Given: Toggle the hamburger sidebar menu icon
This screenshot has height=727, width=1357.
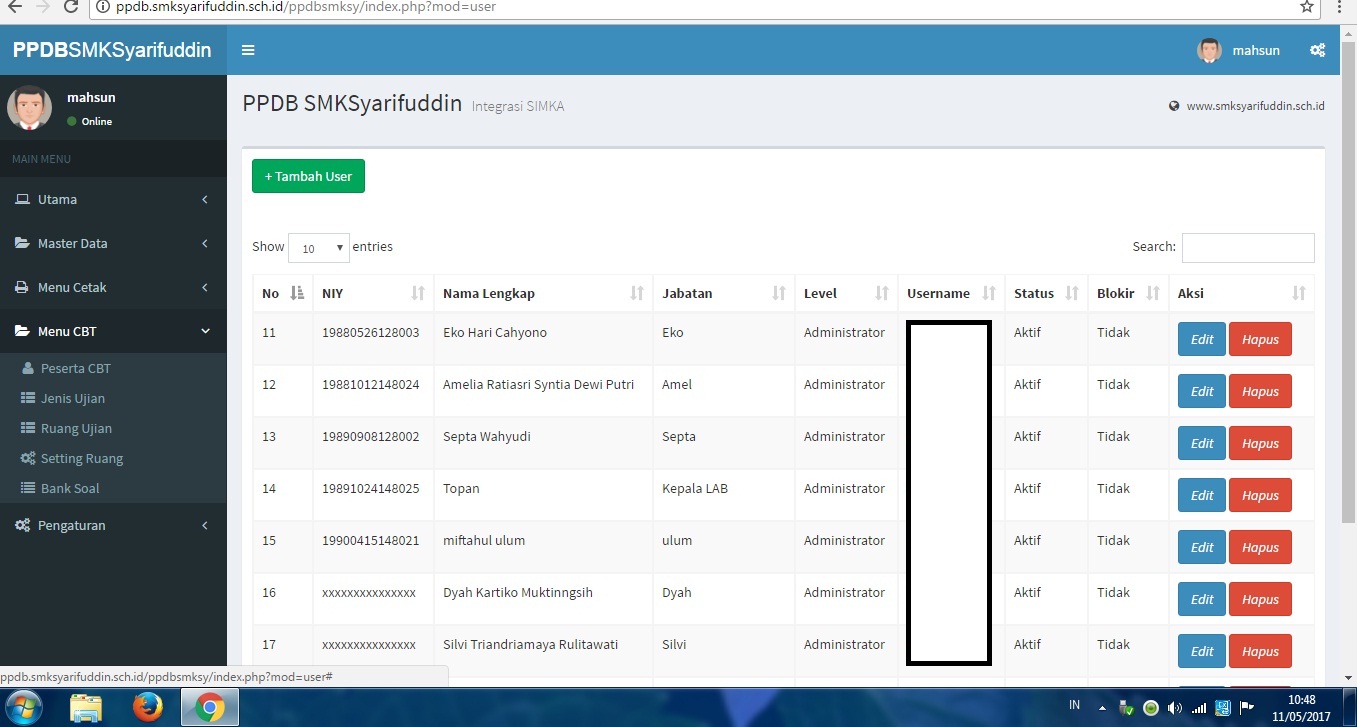Looking at the screenshot, I should click(x=248, y=50).
